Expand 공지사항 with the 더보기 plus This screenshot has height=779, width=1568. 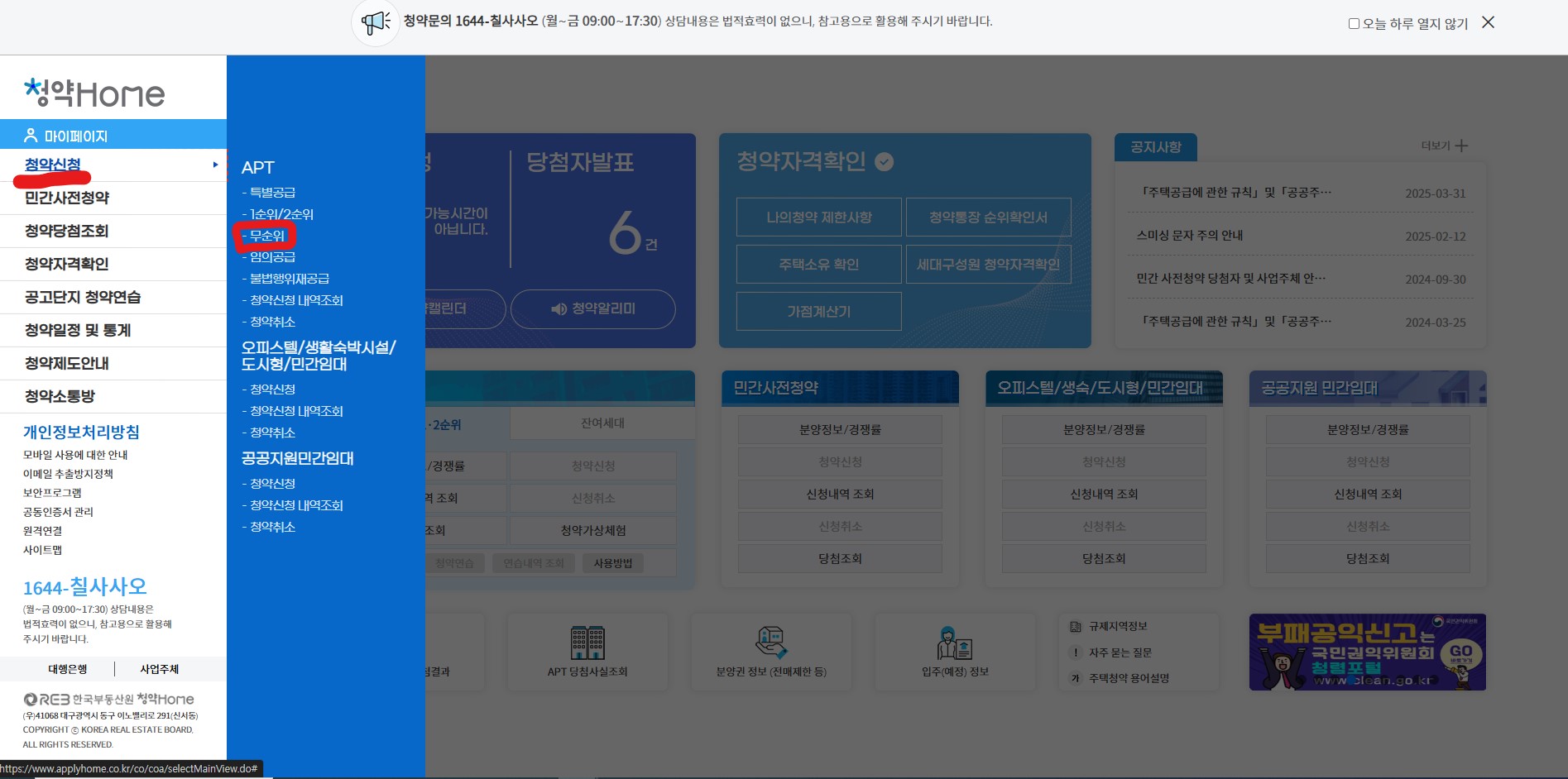[x=1461, y=146]
